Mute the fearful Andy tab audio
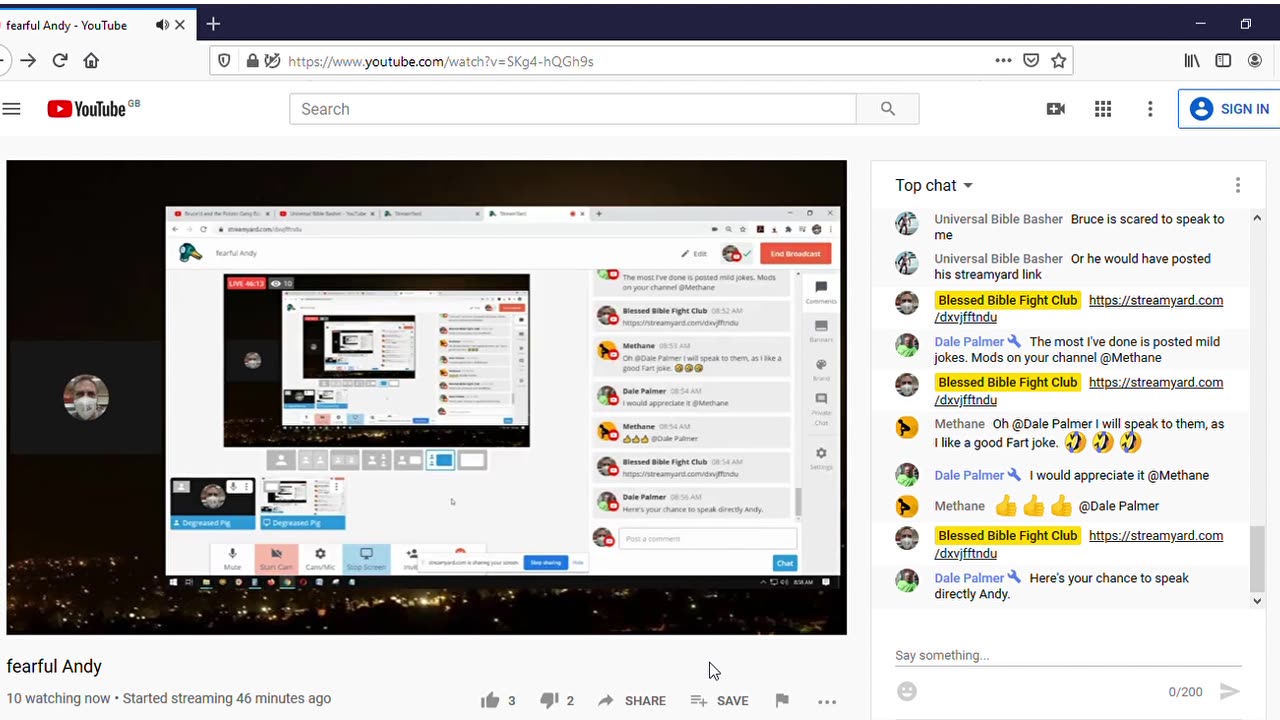 coord(162,25)
